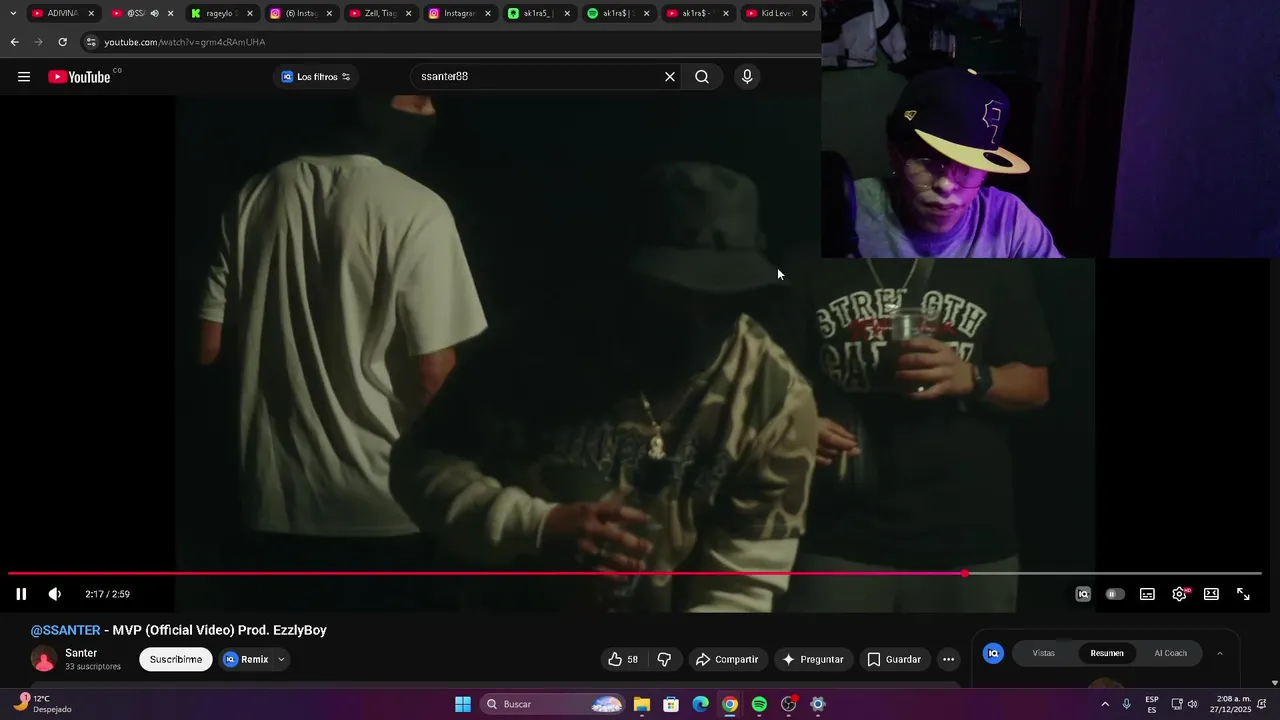Open Spotify from the taskbar
This screenshot has width=1280, height=720.
click(x=759, y=704)
